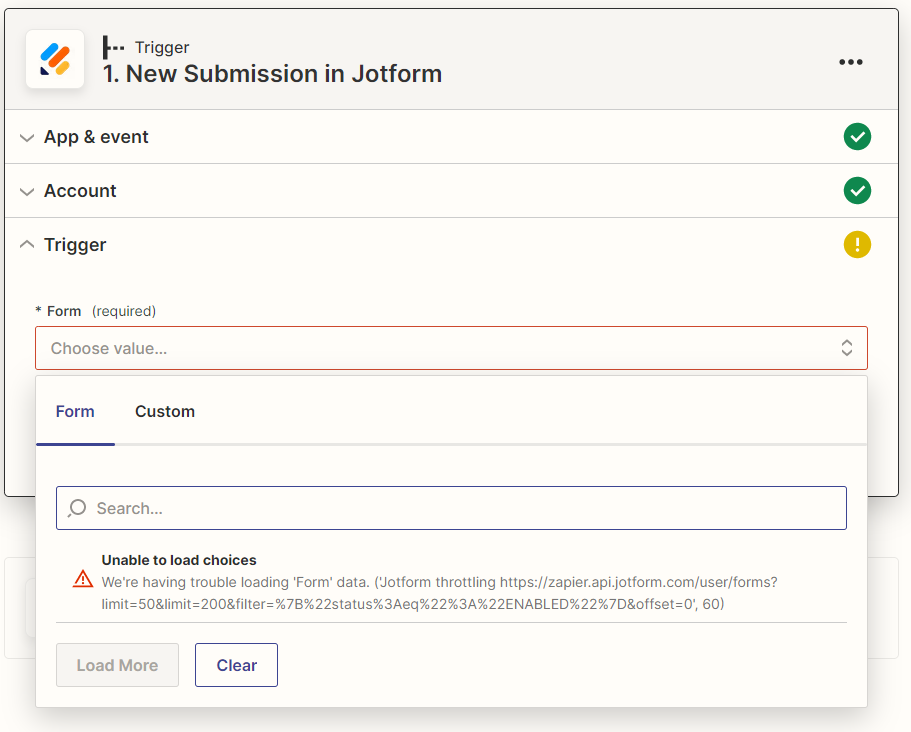Expand the App & event section
This screenshot has height=732, width=911.
[x=451, y=137]
